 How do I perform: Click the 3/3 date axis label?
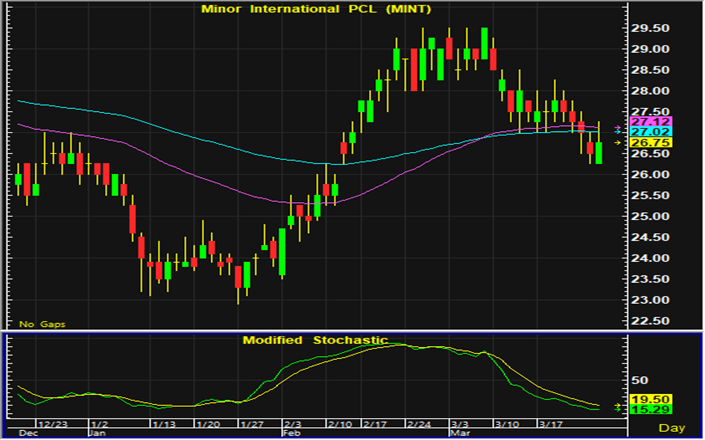coord(460,424)
